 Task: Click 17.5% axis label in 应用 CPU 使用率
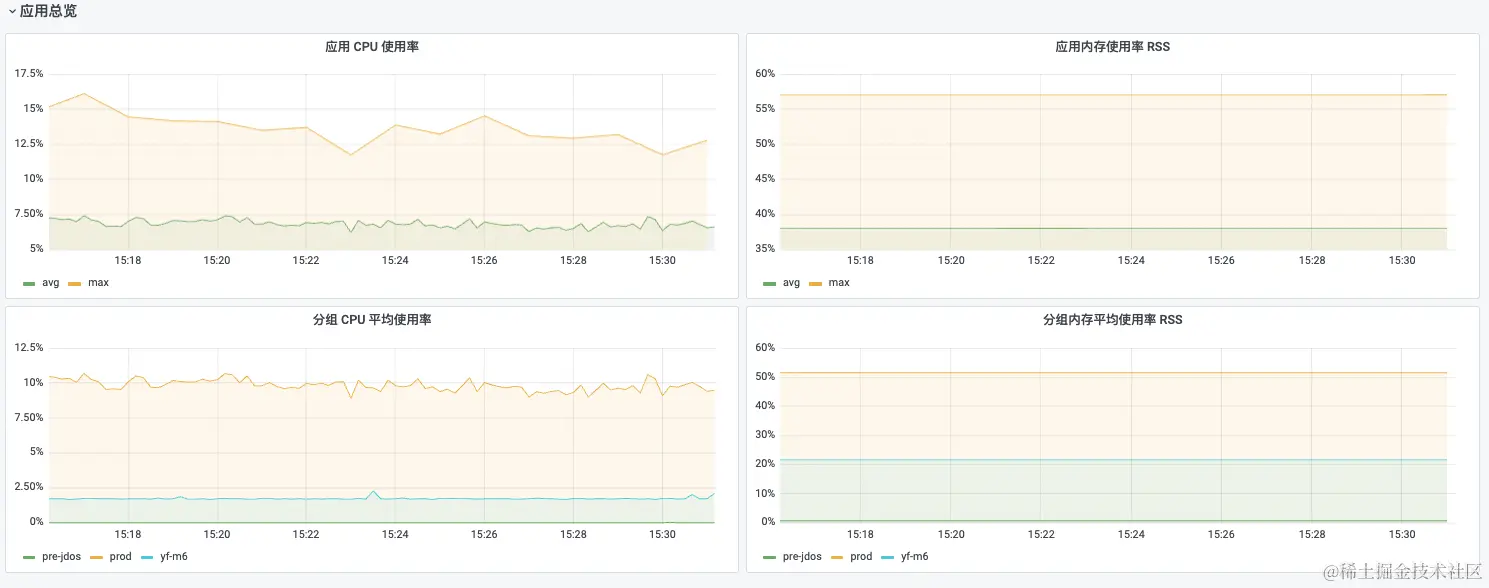(x=29, y=74)
